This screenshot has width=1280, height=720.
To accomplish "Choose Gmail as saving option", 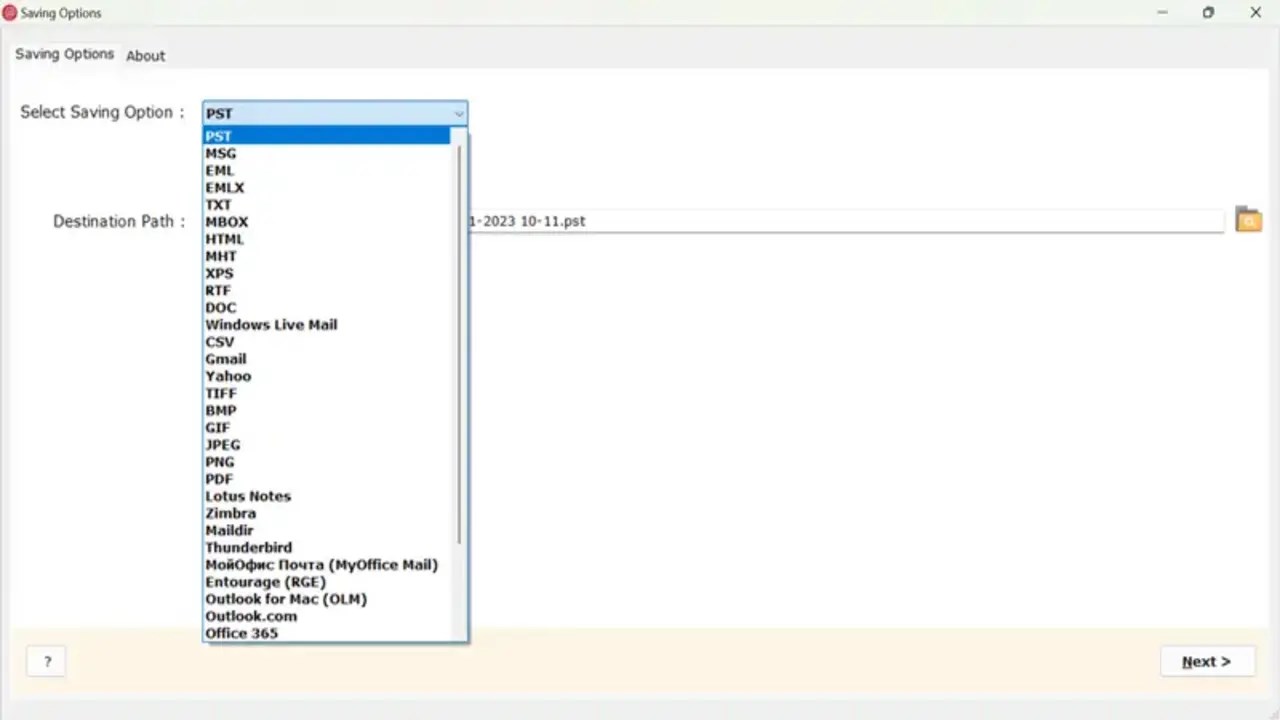I will [327, 358].
